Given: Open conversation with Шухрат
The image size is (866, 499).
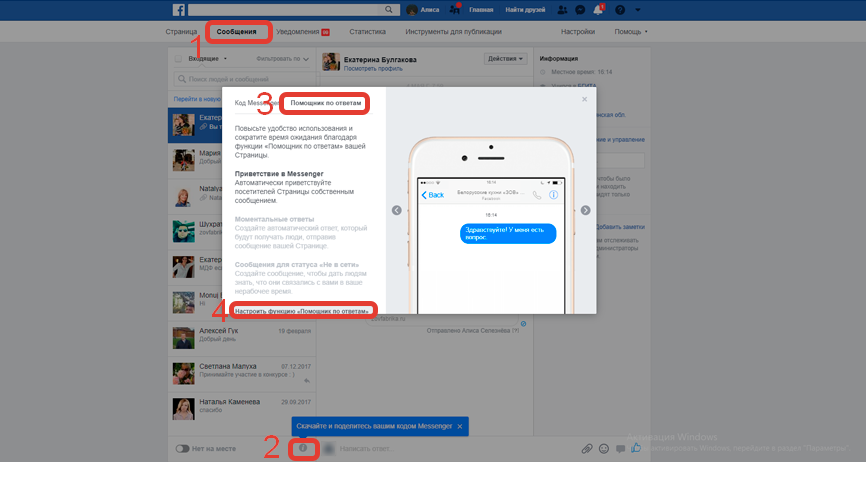Looking at the screenshot, I should coord(196,232).
